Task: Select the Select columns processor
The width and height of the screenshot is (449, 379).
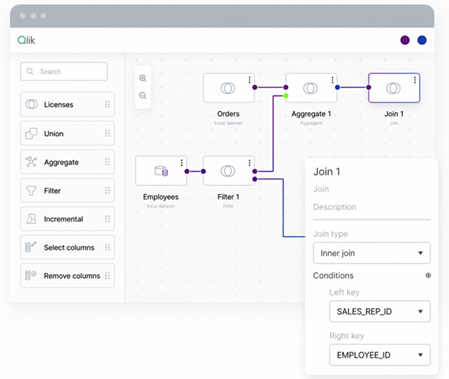Action: tap(67, 247)
